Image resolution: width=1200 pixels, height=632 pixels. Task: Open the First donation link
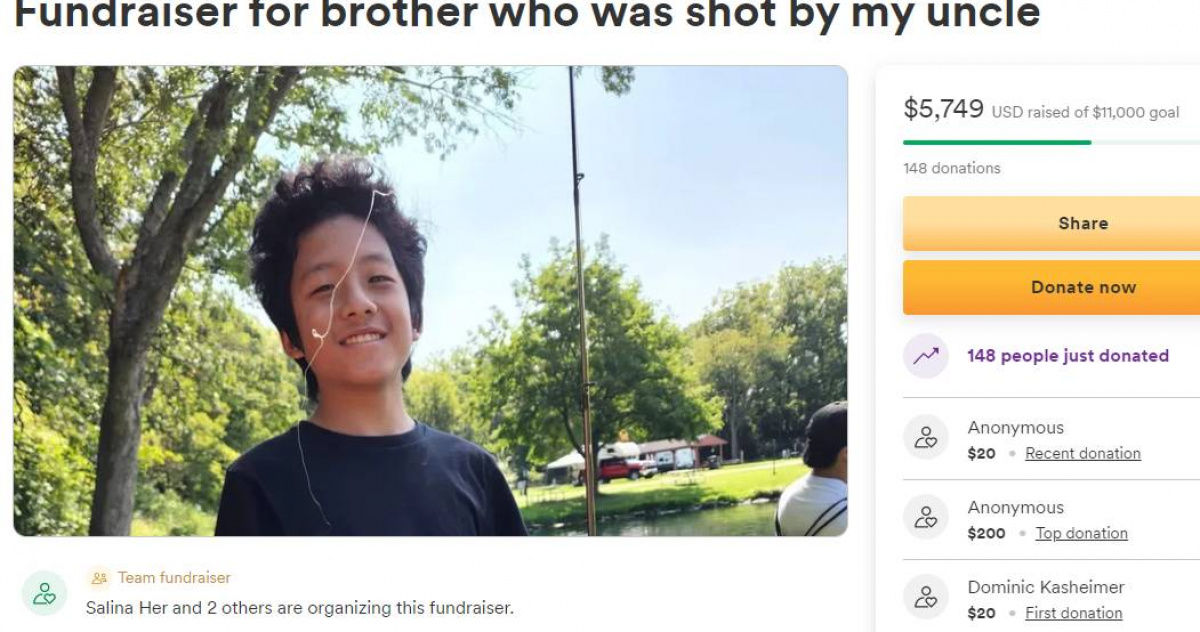tap(1073, 613)
